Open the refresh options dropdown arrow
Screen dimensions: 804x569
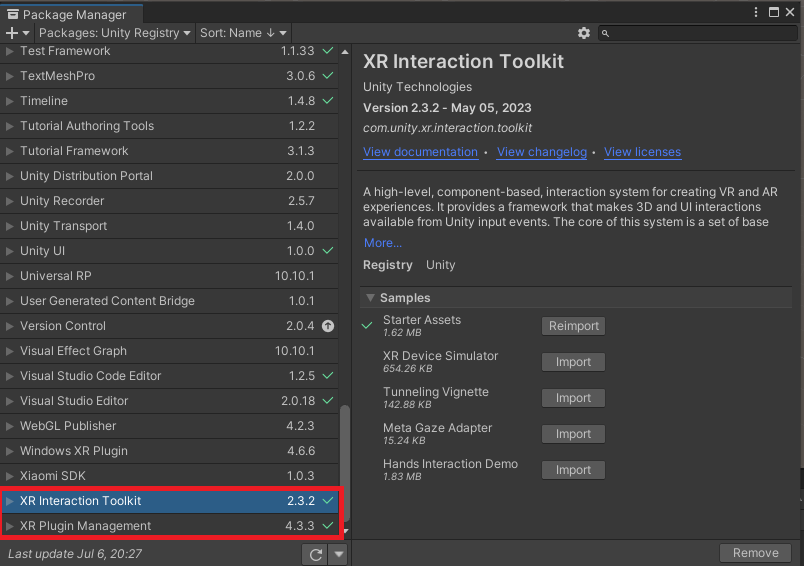338,554
